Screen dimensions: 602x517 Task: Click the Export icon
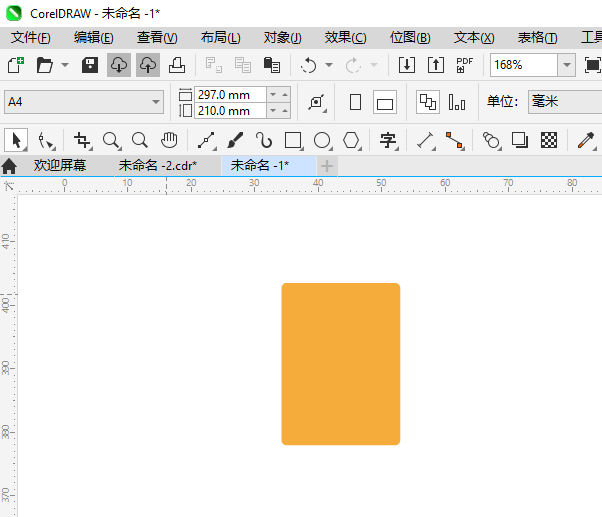click(x=436, y=65)
